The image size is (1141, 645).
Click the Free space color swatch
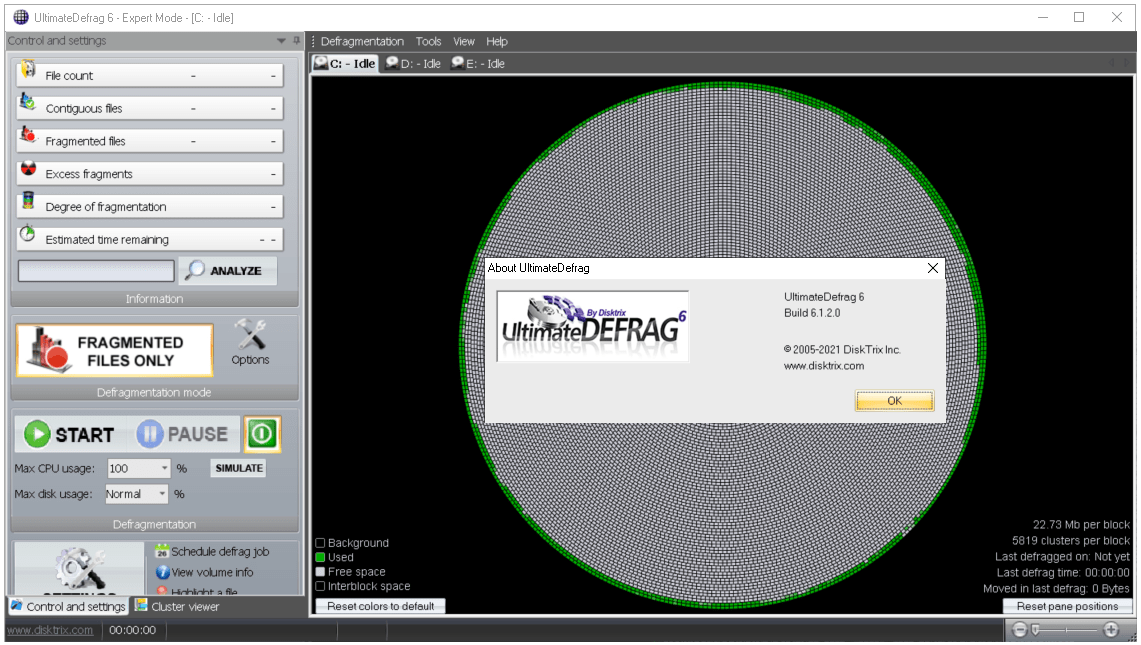(320, 572)
